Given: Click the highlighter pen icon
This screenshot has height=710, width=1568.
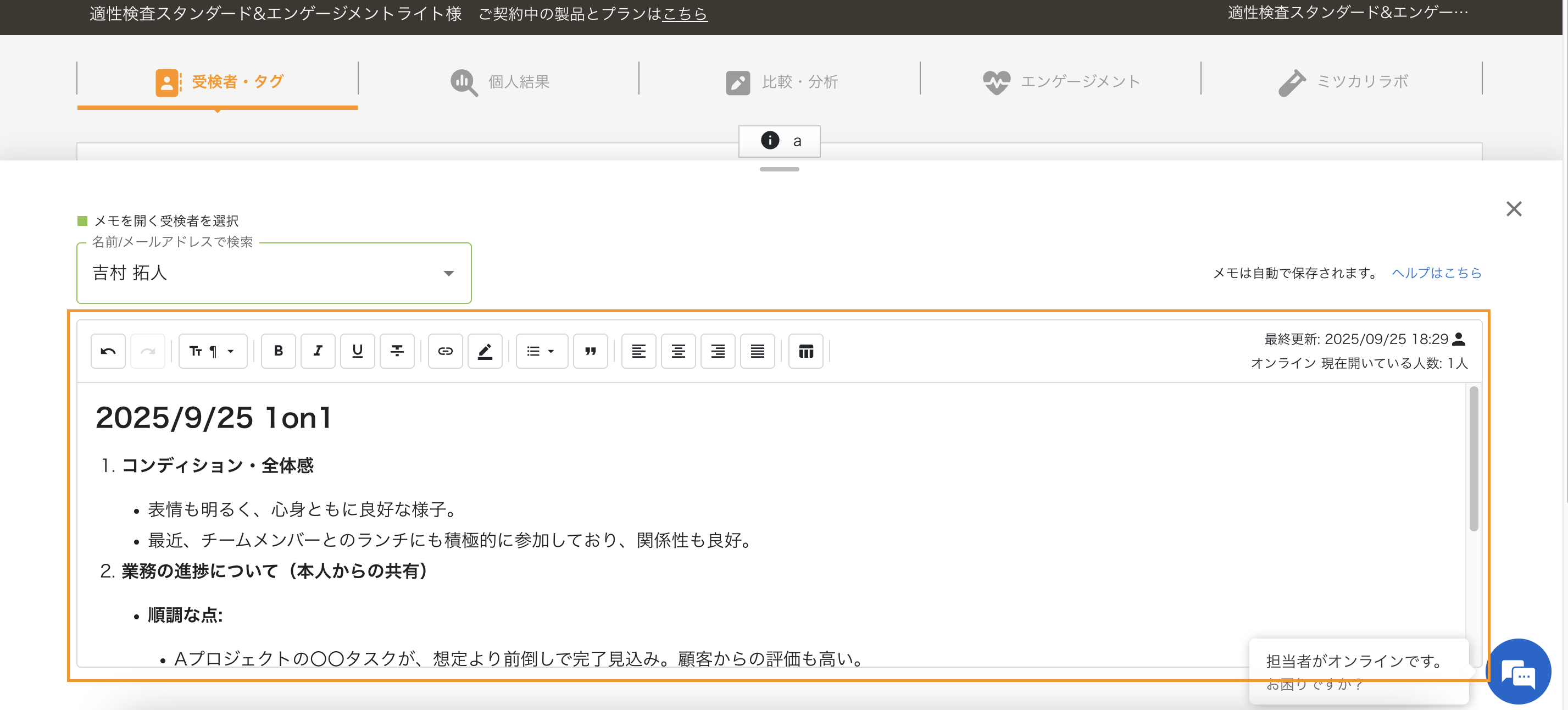Looking at the screenshot, I should 485,351.
